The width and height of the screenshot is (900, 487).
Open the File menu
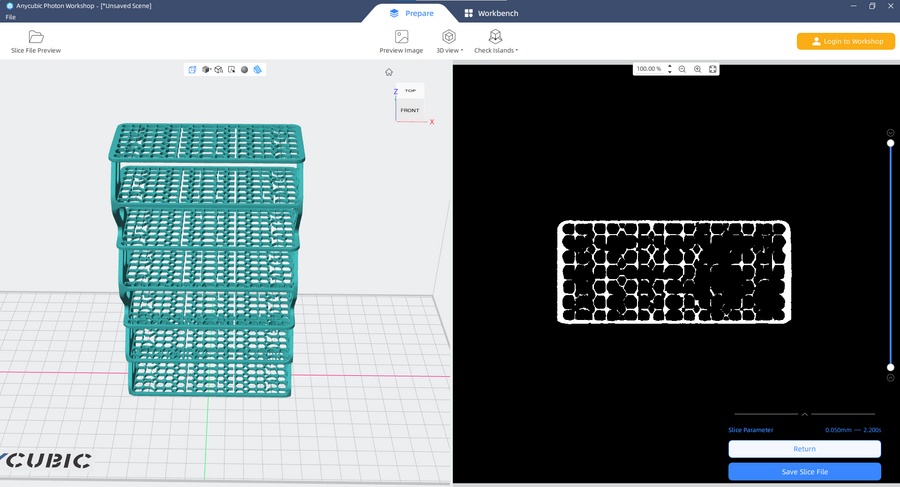click(10, 17)
